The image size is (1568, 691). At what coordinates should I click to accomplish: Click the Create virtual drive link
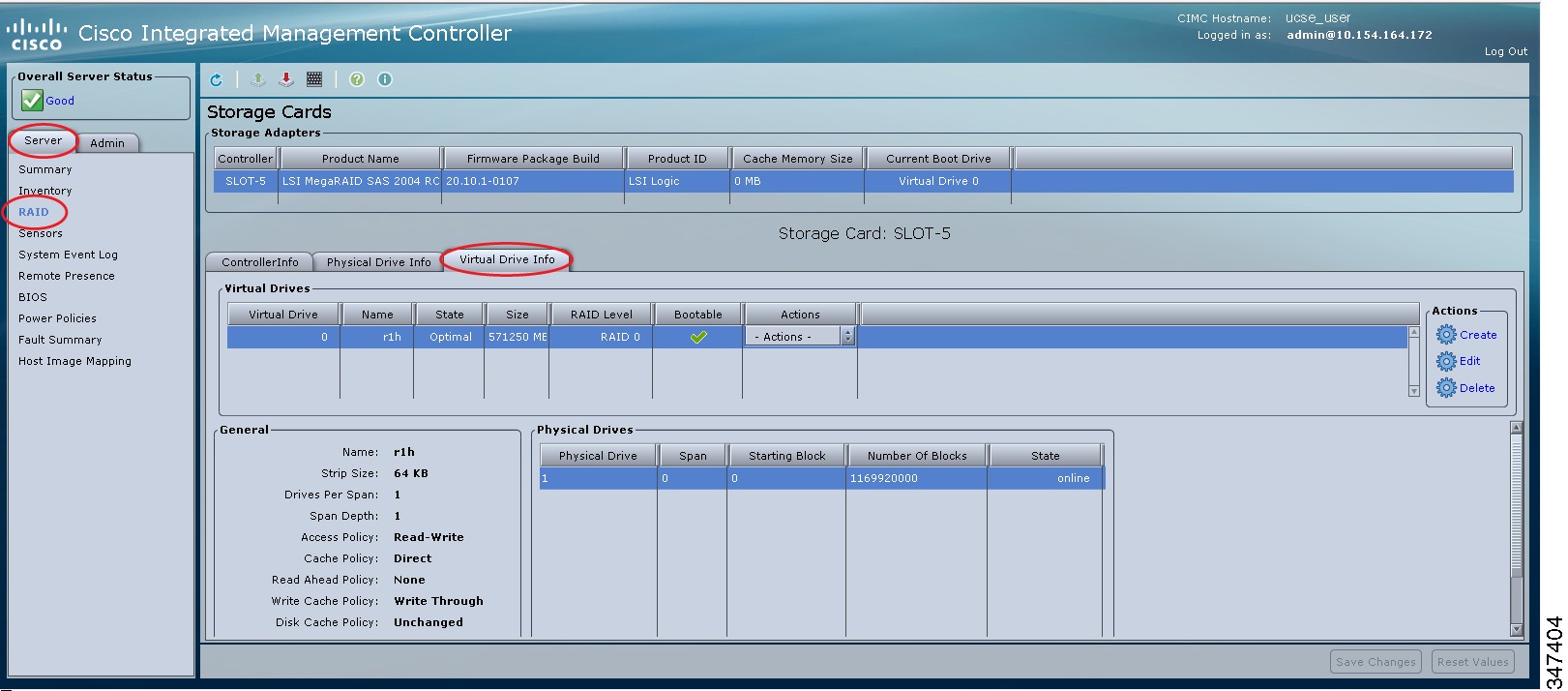click(x=1478, y=335)
